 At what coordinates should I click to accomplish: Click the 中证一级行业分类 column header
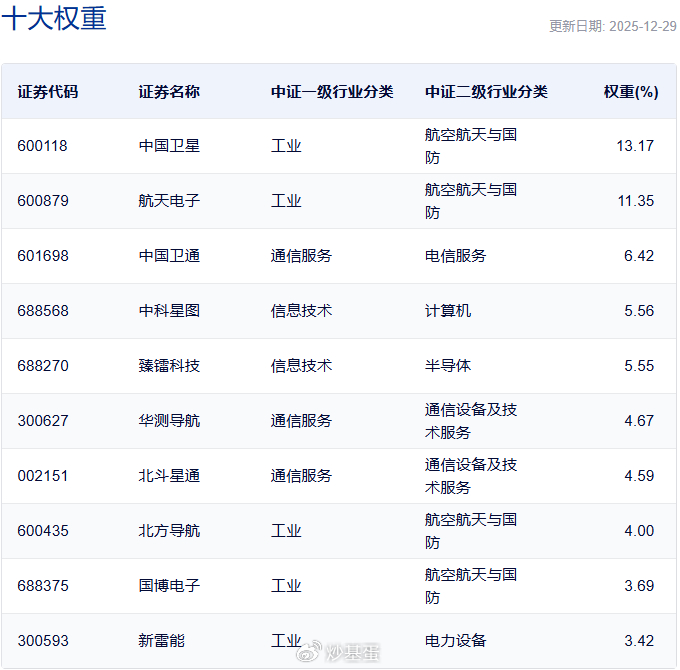click(332, 92)
